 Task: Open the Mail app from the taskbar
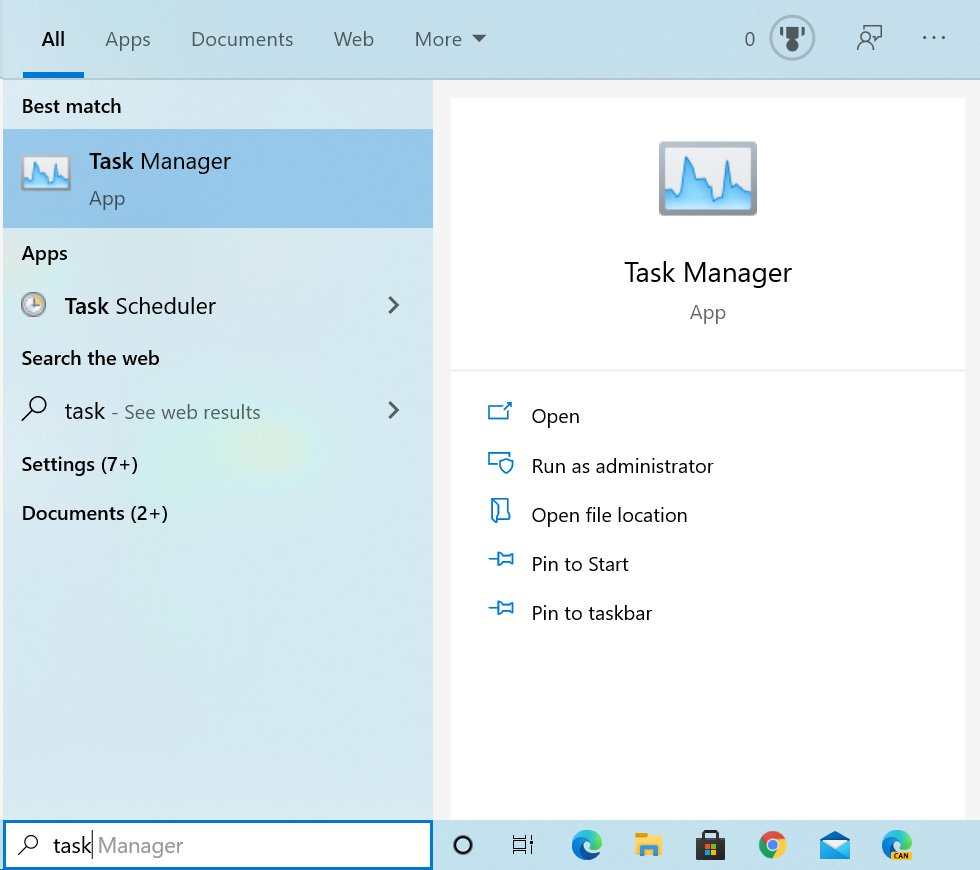[x=834, y=845]
